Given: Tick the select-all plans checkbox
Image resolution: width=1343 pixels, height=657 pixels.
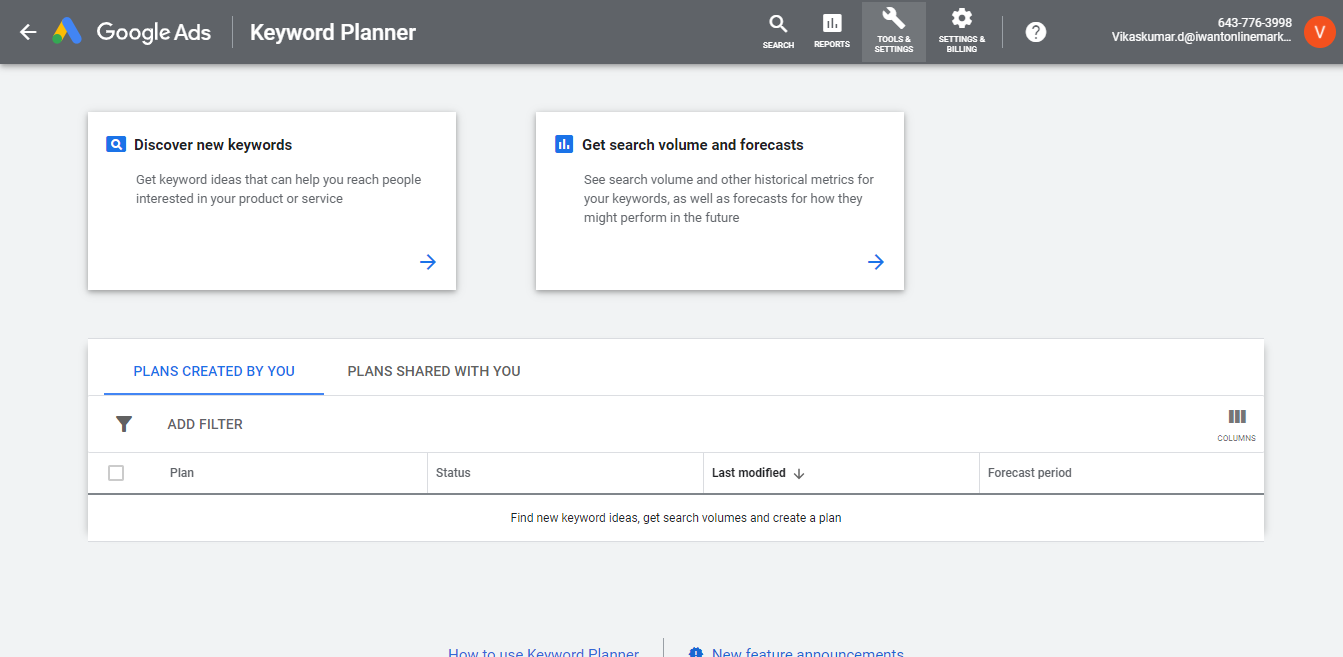Looking at the screenshot, I should (x=116, y=473).
